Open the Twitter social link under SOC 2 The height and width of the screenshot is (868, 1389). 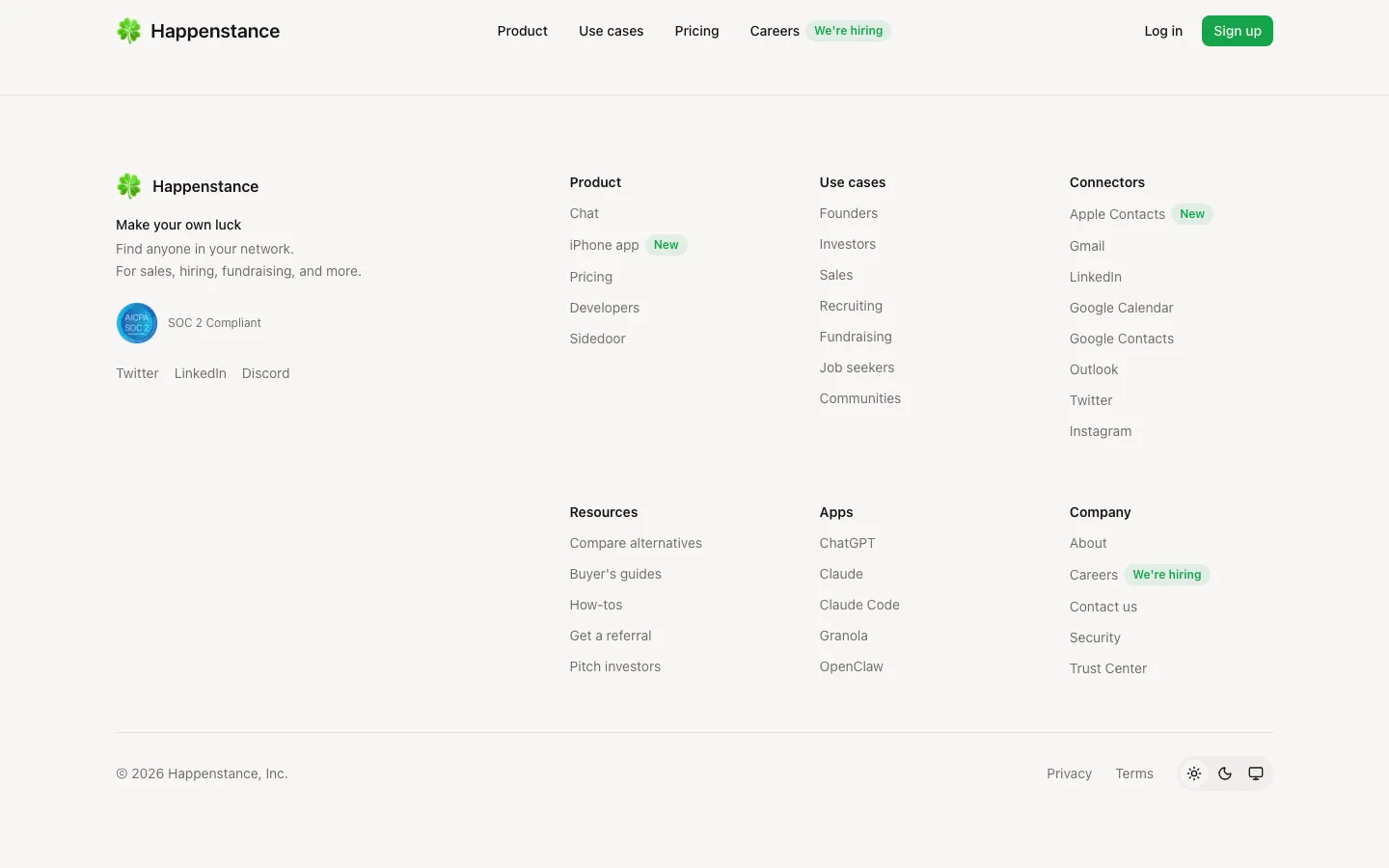click(137, 373)
